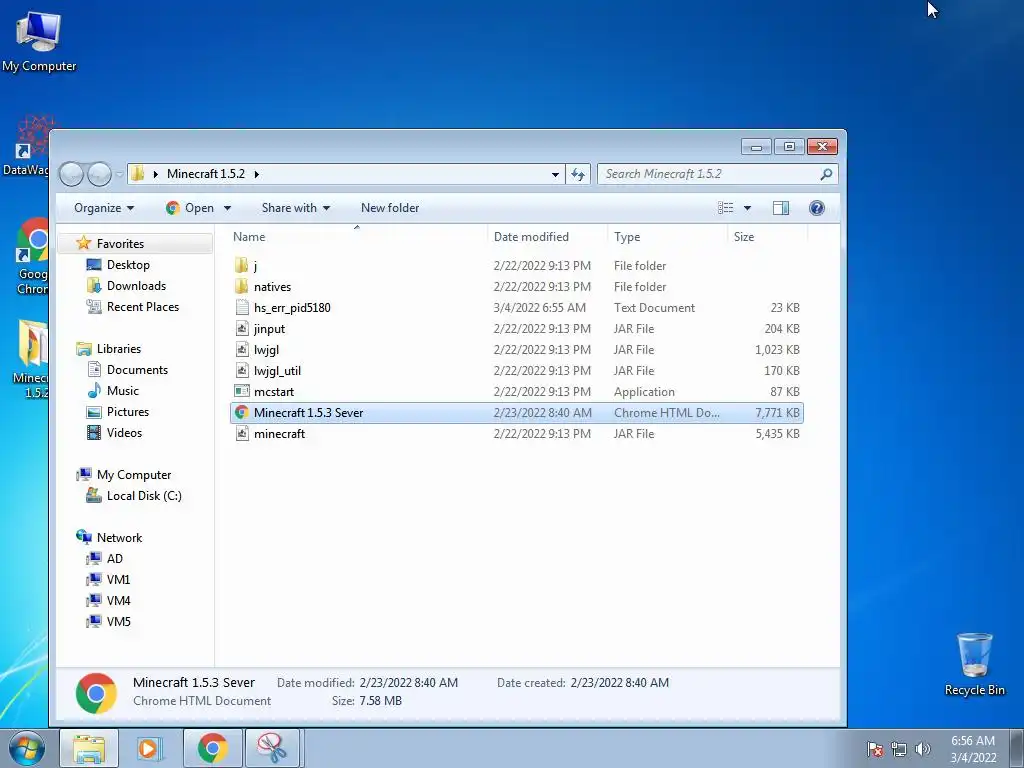Expand the view options dropdown arrow
This screenshot has height=768, width=1024.
(x=747, y=208)
